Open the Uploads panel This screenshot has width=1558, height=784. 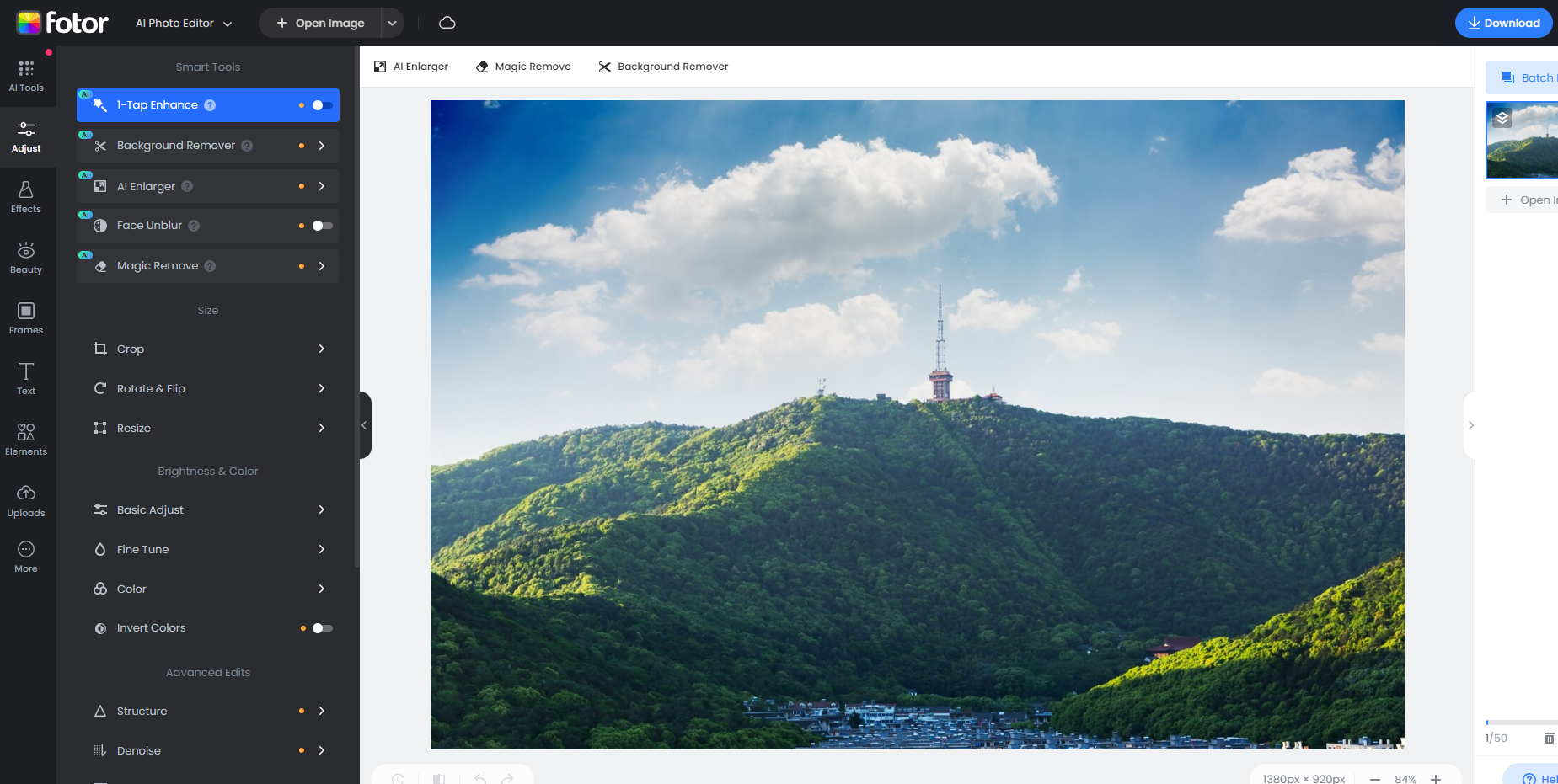tap(26, 499)
